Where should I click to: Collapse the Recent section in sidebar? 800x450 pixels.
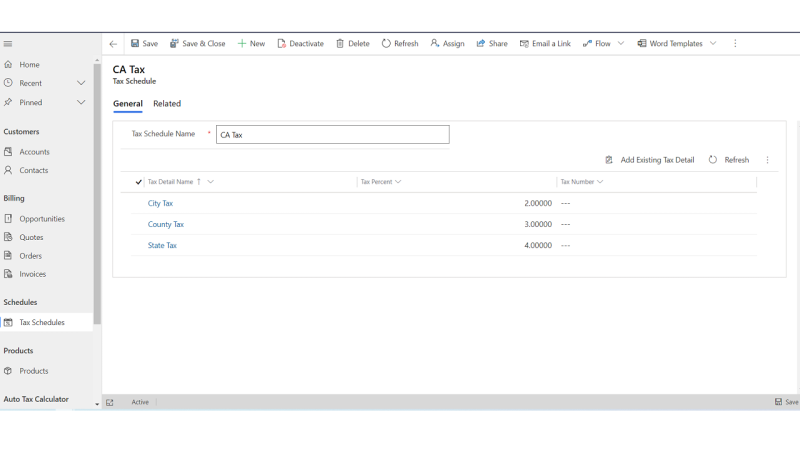pyautogui.click(x=81, y=83)
